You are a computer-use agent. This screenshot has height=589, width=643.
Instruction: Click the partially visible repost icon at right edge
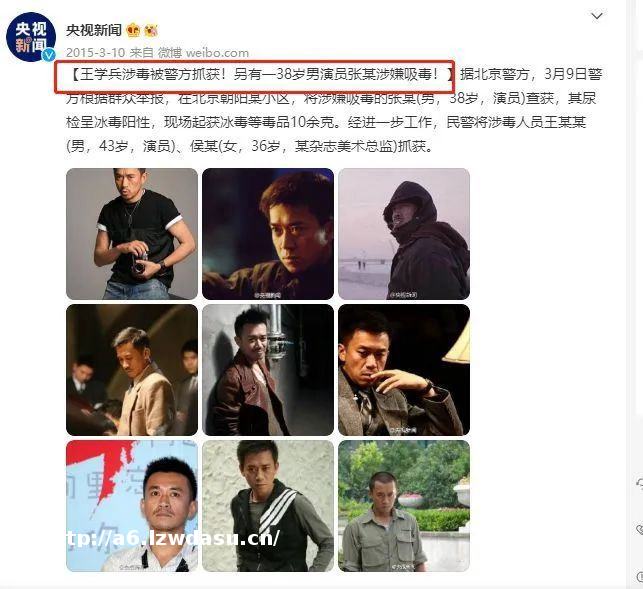pyautogui.click(x=639, y=483)
